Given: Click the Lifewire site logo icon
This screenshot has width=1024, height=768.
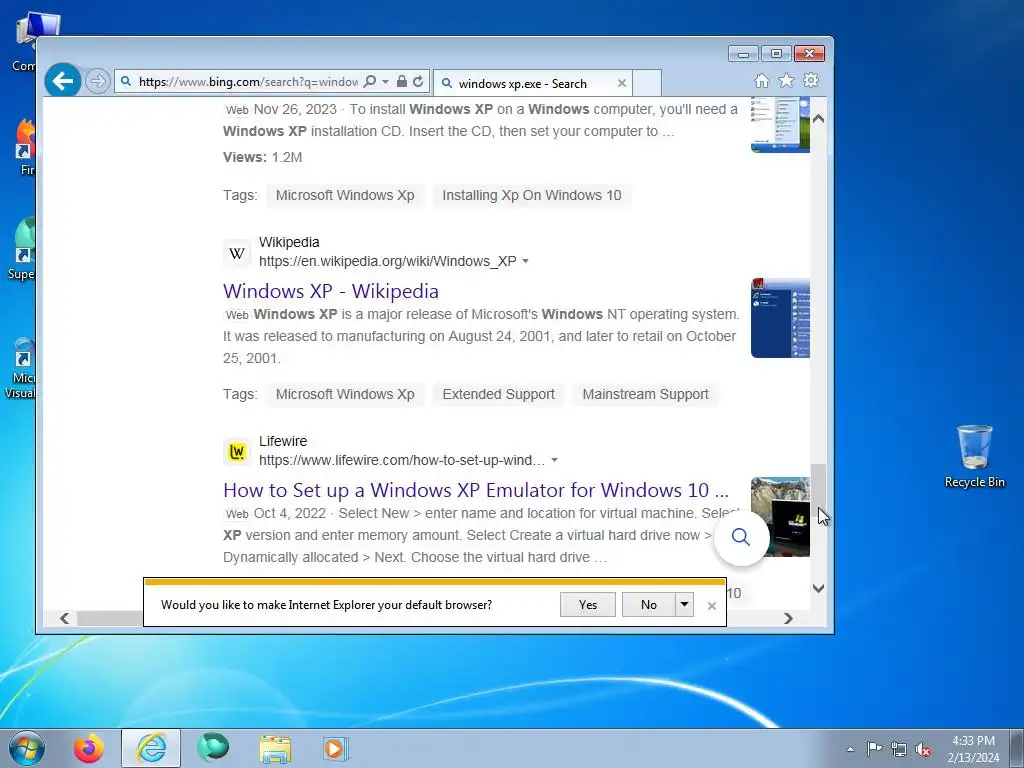Looking at the screenshot, I should click(237, 451).
